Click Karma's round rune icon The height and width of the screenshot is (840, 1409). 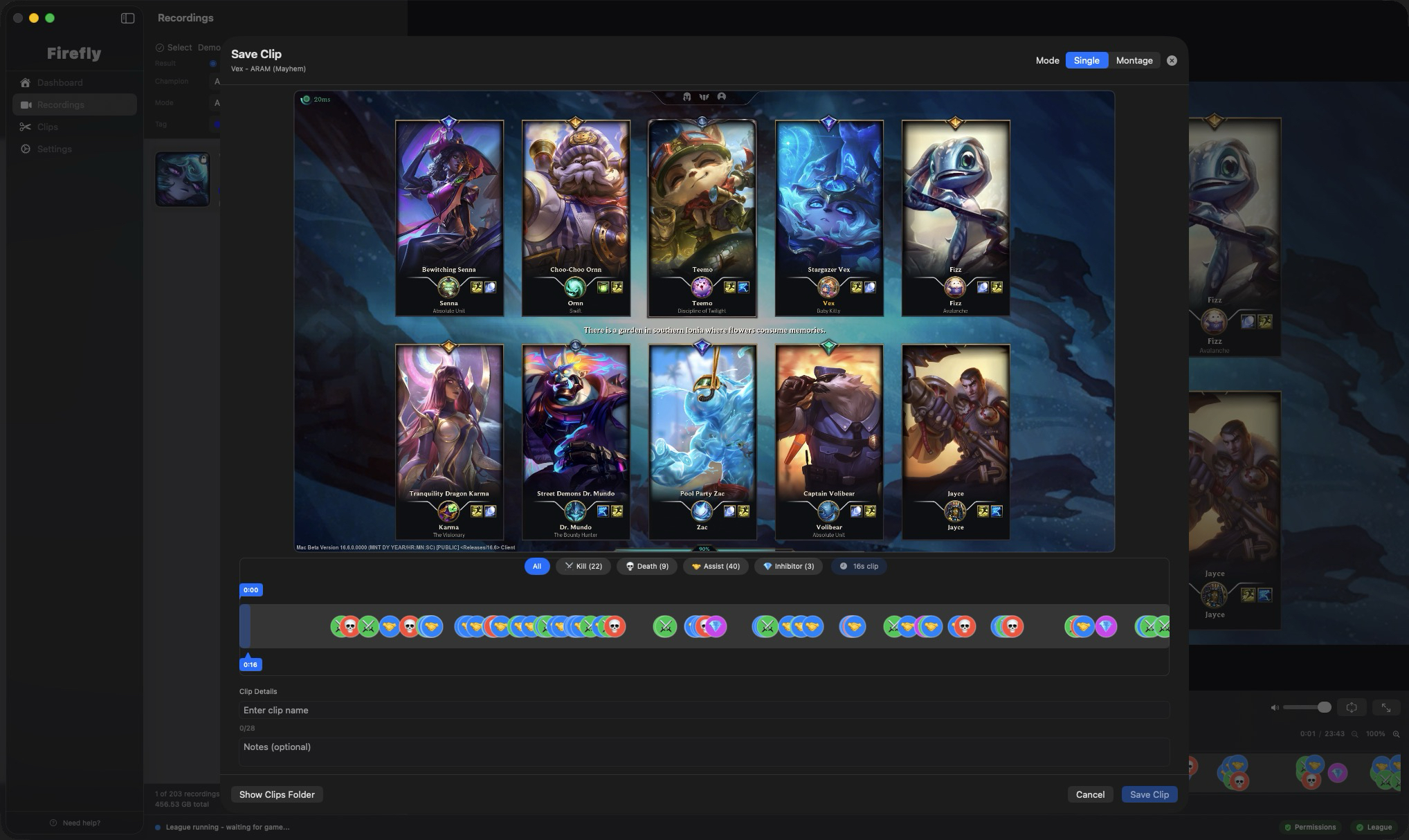click(448, 511)
